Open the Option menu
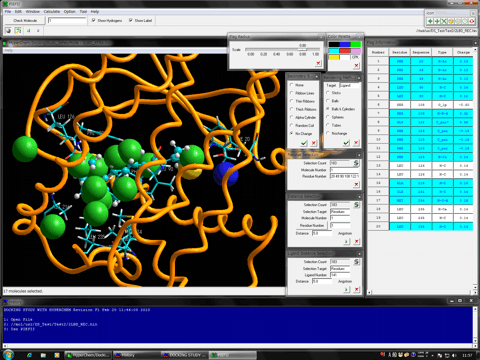Screen dimensions: 480x360 (70, 11)
